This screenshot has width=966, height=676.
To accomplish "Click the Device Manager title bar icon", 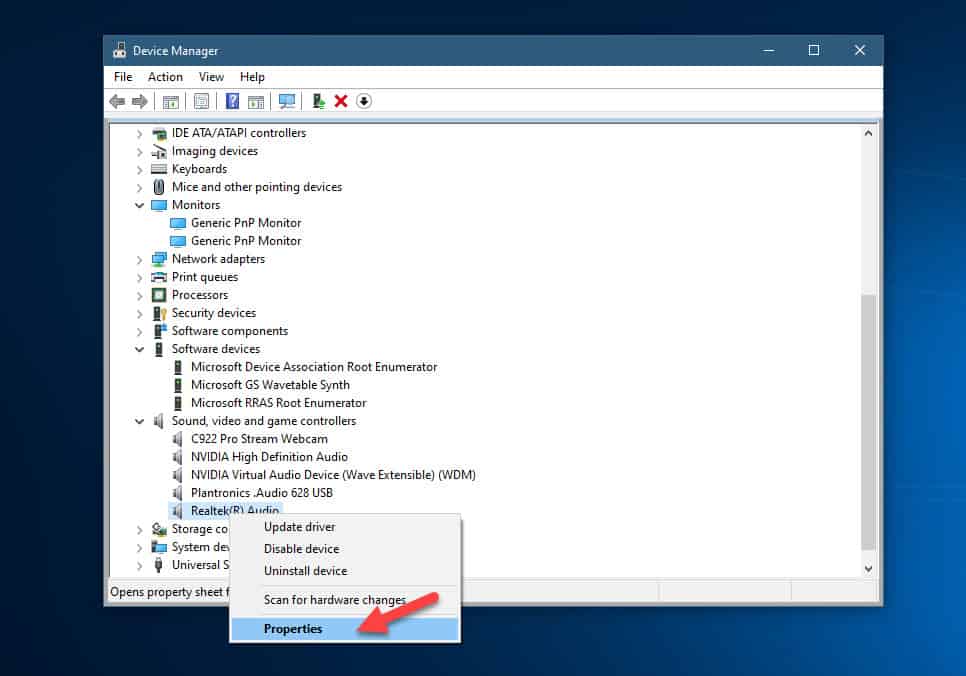I will point(120,51).
